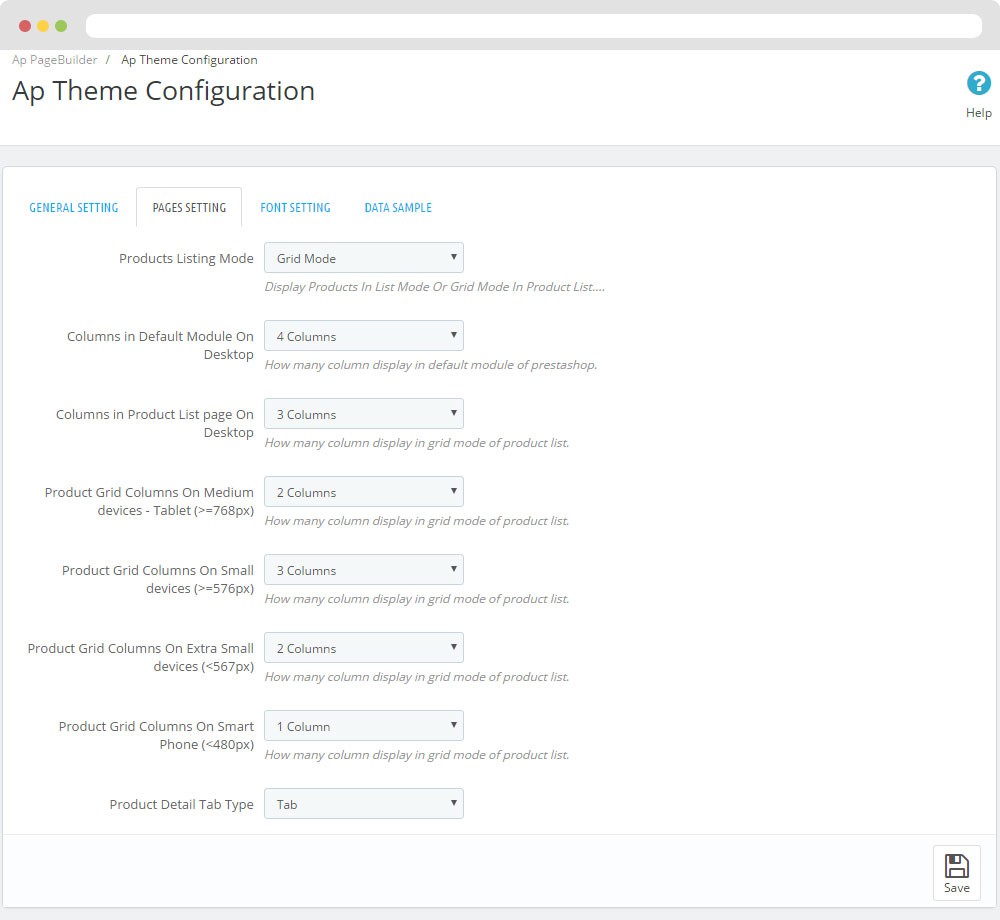The height and width of the screenshot is (920, 1000).
Task: Expand Medium devices Tablet columns dropdown
Action: tap(364, 492)
